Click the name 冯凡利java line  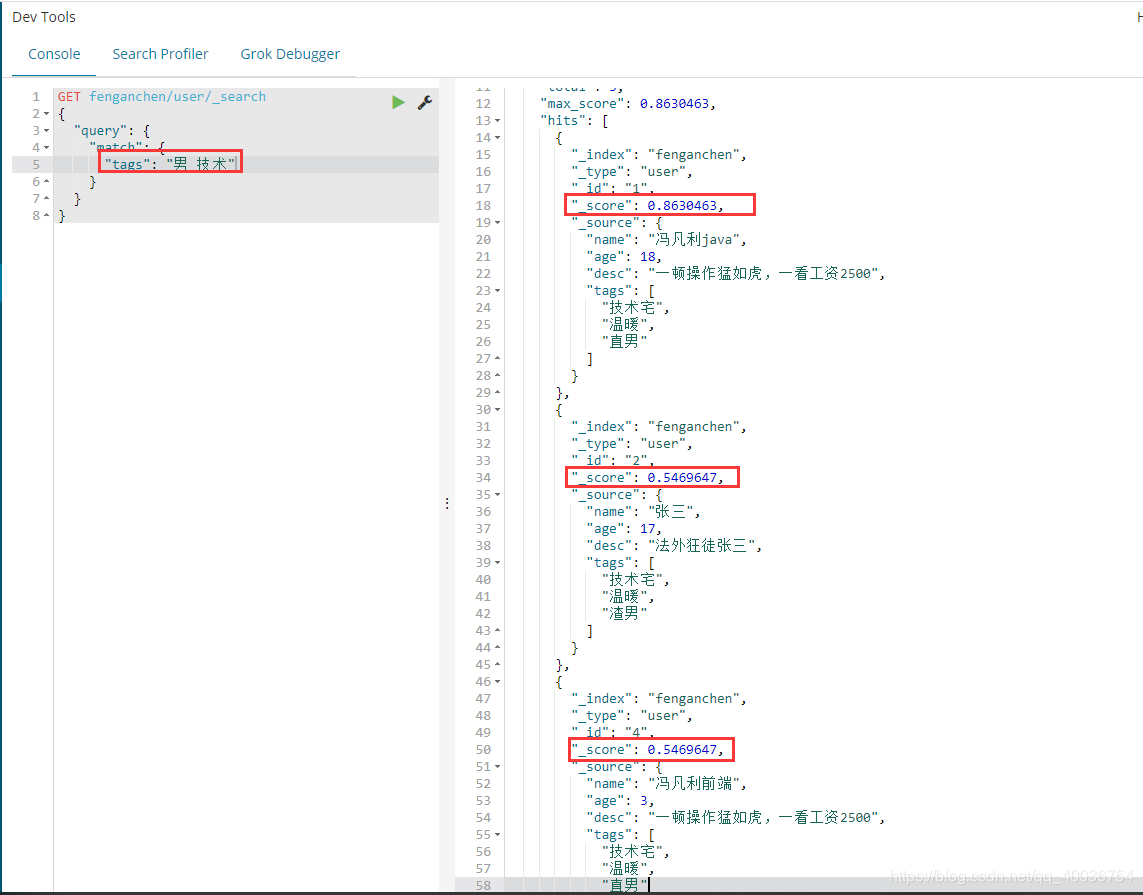pyautogui.click(x=666, y=239)
